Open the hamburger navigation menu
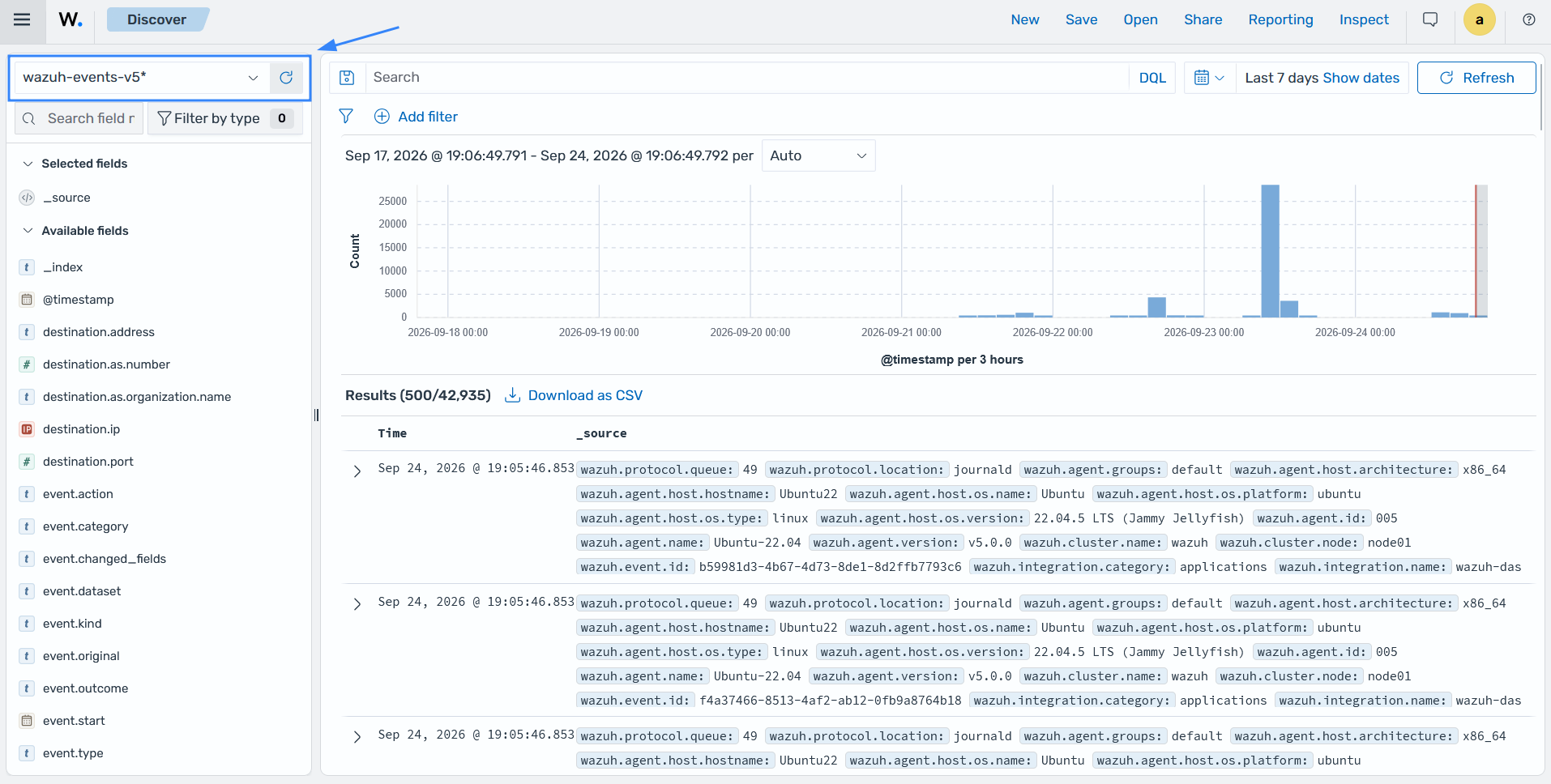The width and height of the screenshot is (1551, 784). coord(22,19)
